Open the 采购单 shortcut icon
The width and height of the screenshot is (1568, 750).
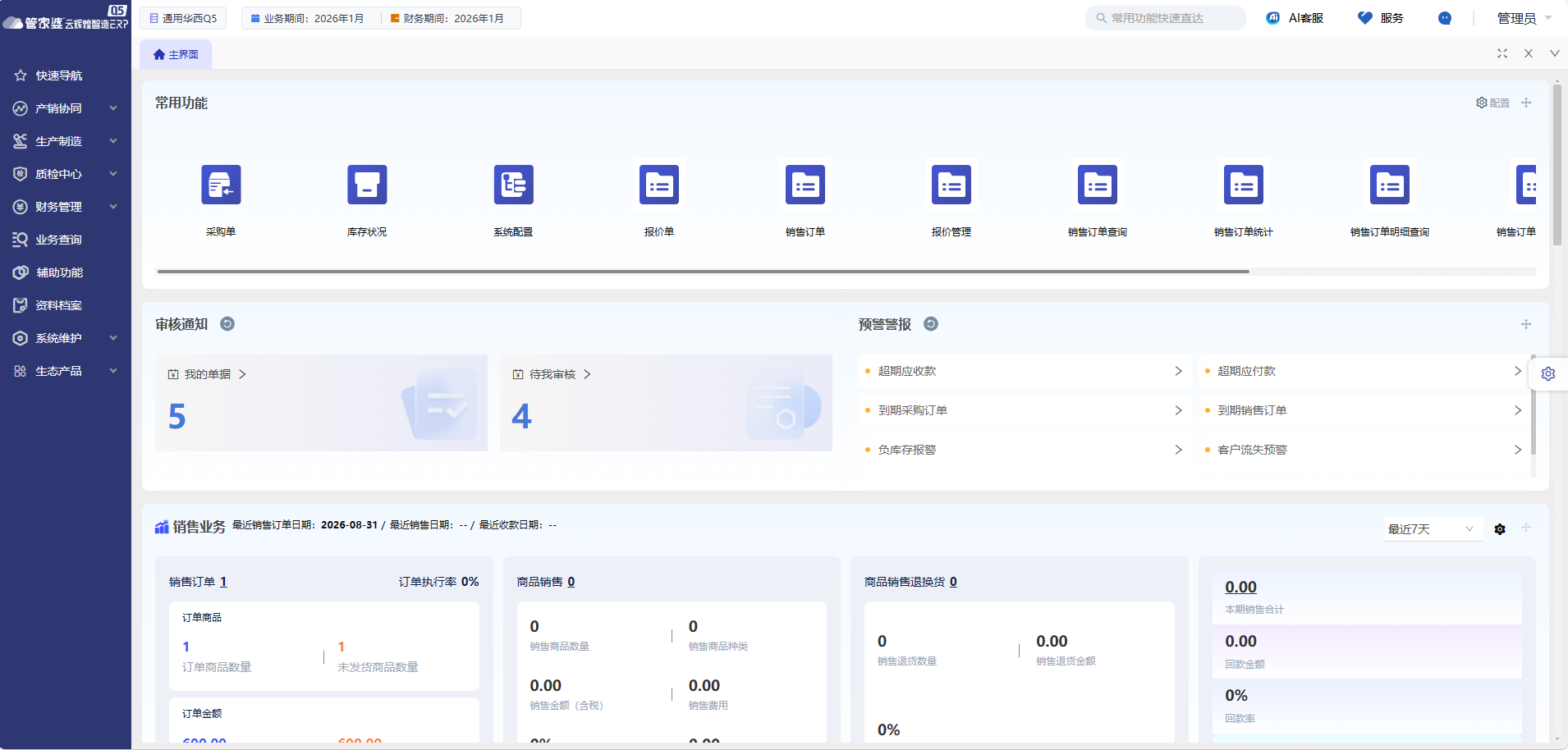pos(221,185)
